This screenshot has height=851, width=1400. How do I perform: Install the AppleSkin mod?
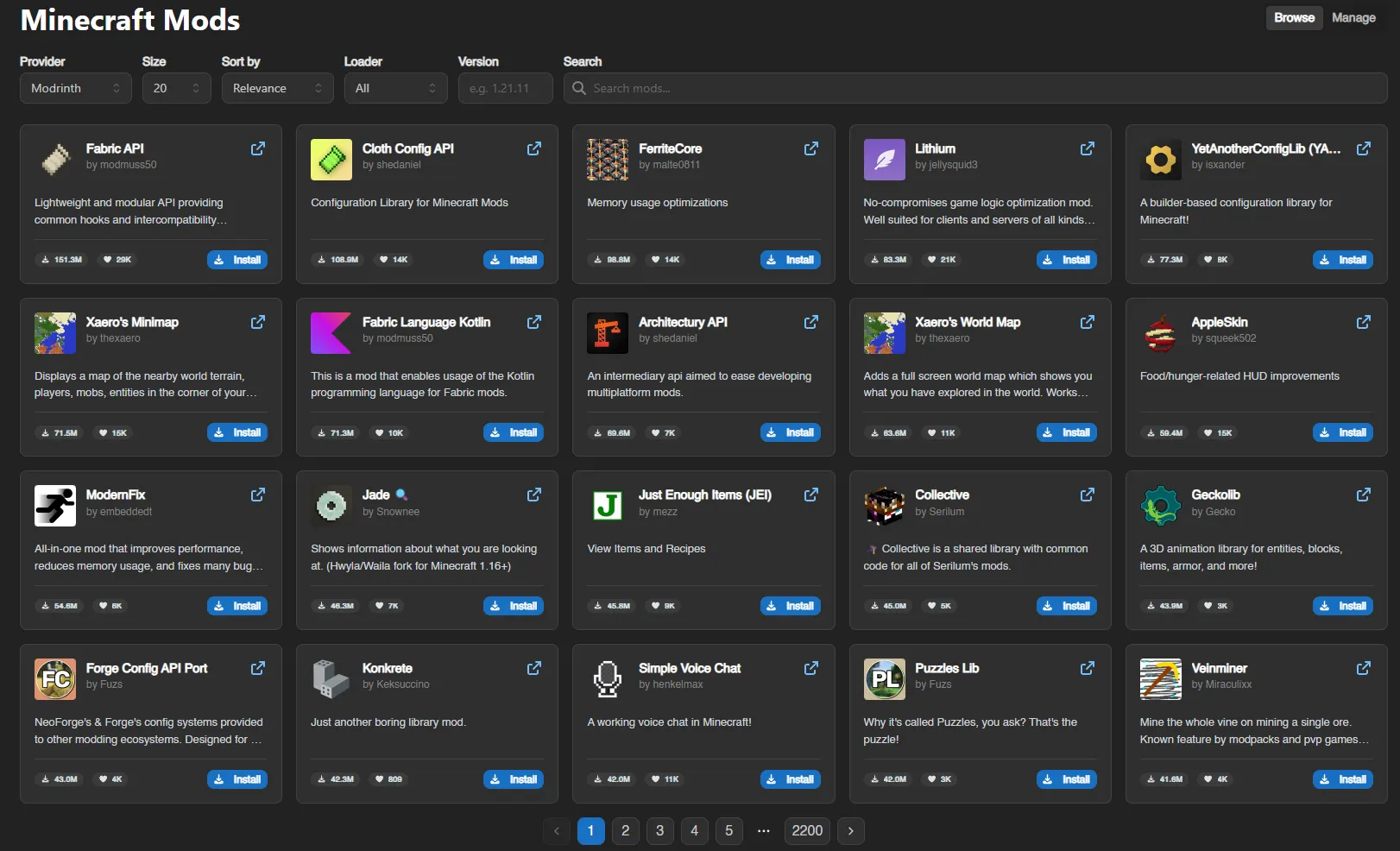pos(1343,432)
